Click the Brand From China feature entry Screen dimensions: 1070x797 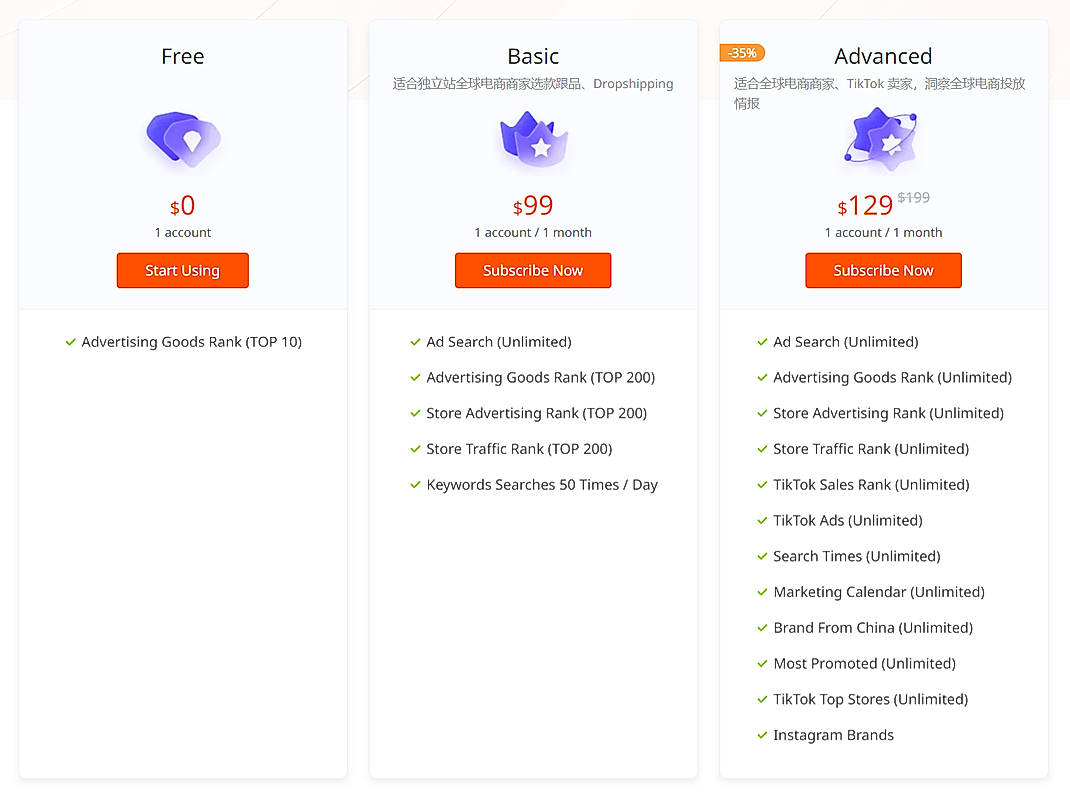click(873, 628)
